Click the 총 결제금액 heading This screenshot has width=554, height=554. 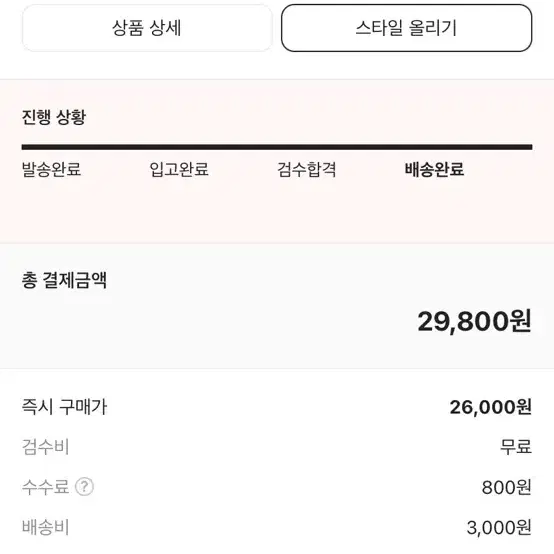tap(64, 281)
